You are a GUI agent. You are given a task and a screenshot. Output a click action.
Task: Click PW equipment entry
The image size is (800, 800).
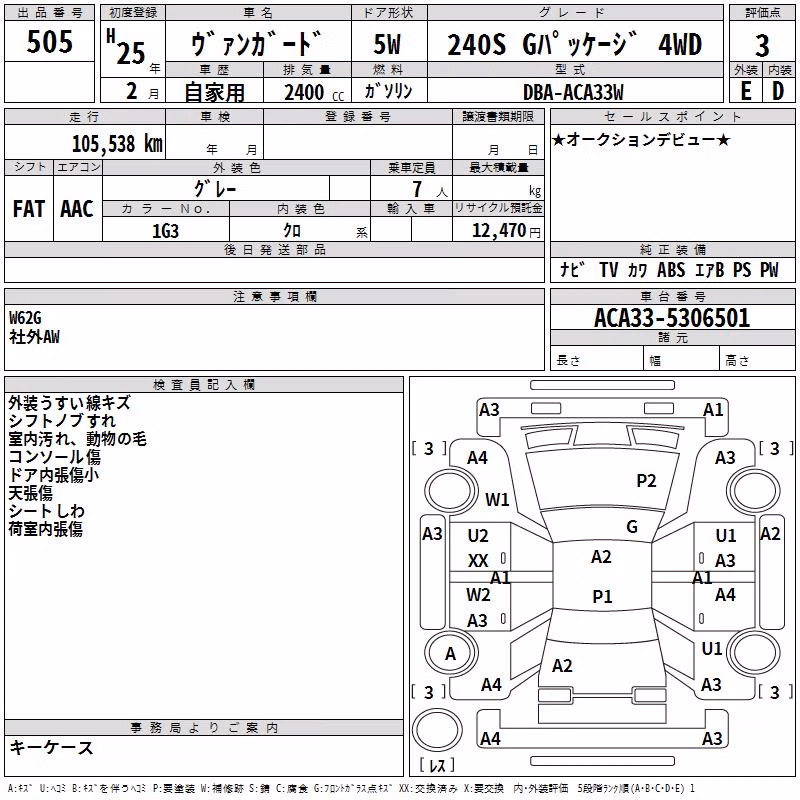769,269
